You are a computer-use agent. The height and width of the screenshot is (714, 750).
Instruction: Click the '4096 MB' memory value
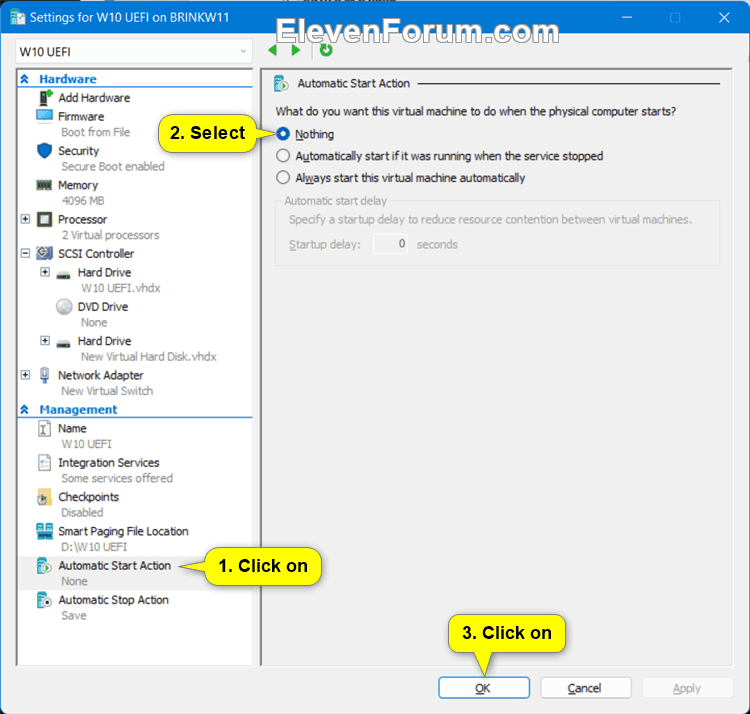click(x=83, y=201)
